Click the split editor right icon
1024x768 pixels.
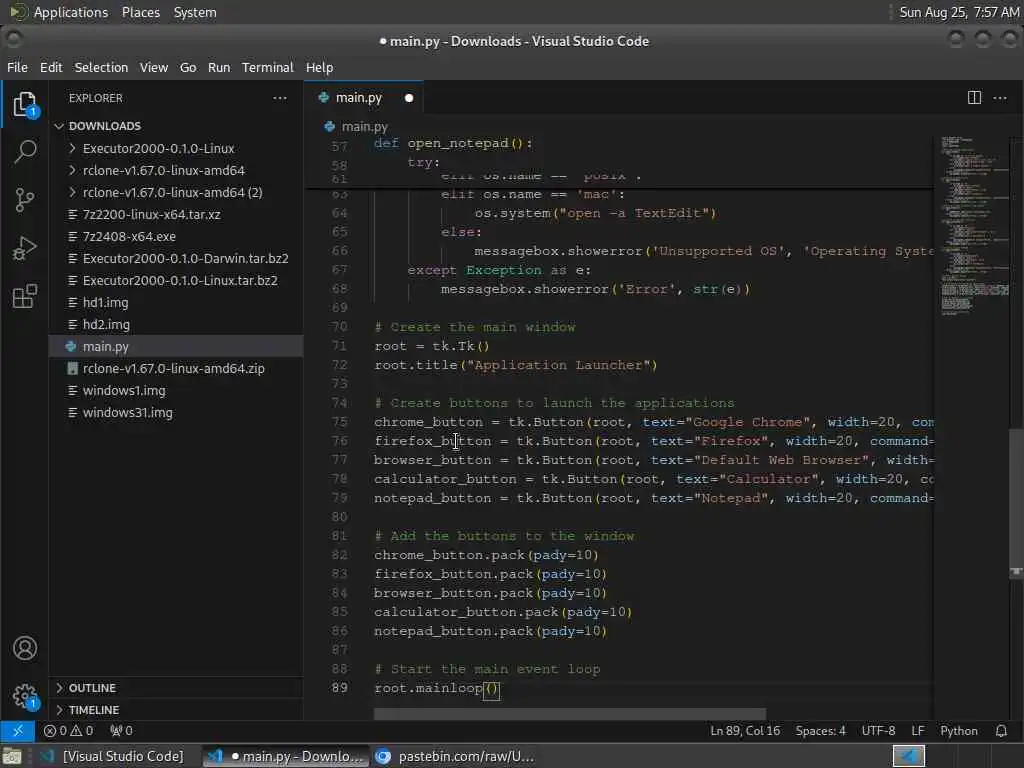click(974, 98)
